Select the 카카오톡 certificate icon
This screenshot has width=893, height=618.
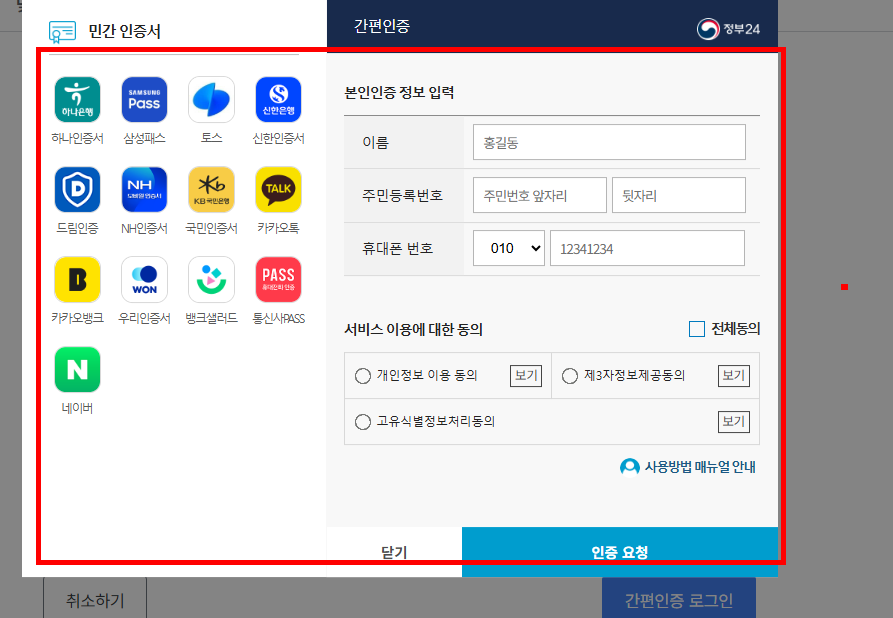(x=277, y=190)
